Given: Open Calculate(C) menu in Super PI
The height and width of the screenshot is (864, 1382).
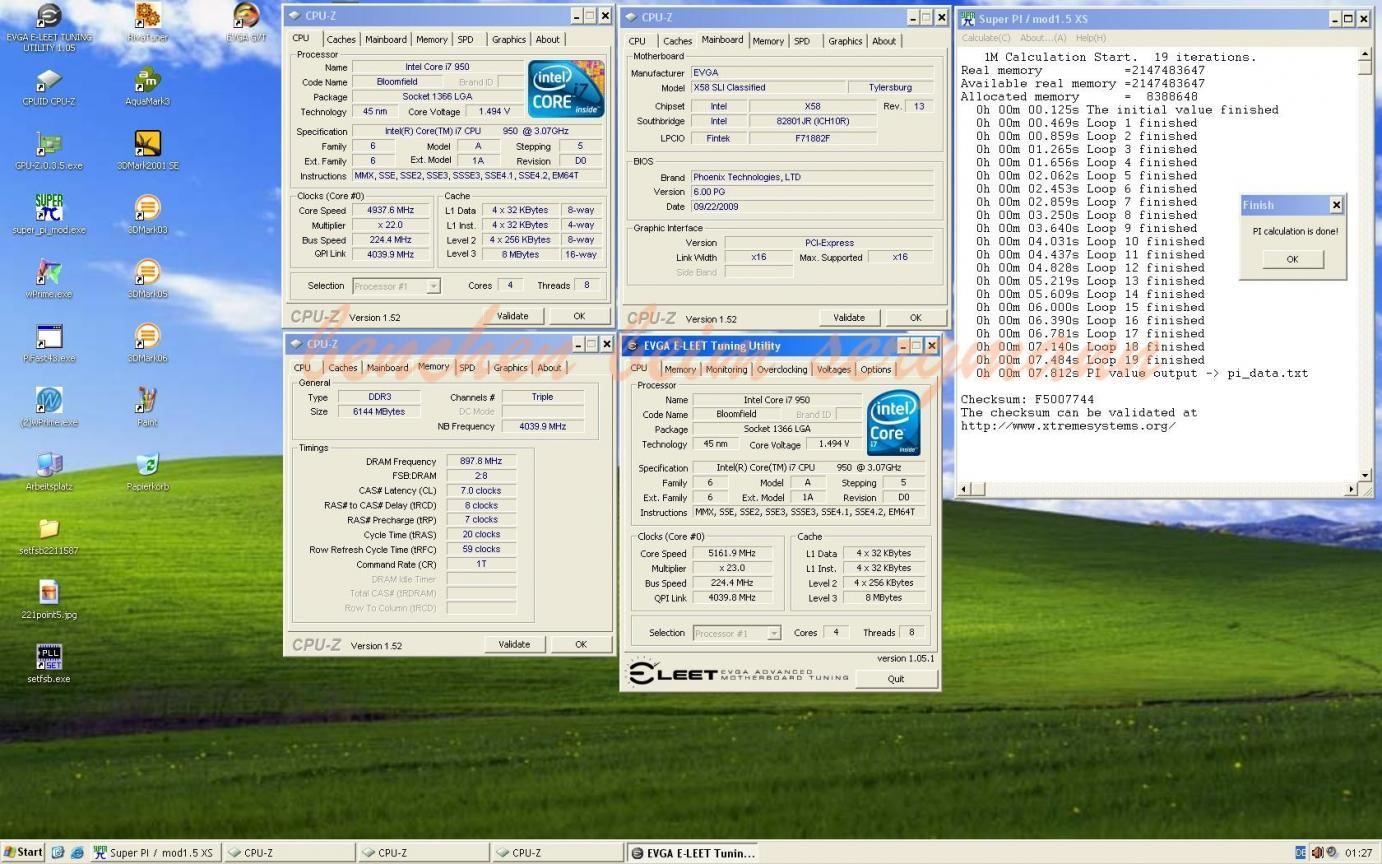Looking at the screenshot, I should (985, 38).
